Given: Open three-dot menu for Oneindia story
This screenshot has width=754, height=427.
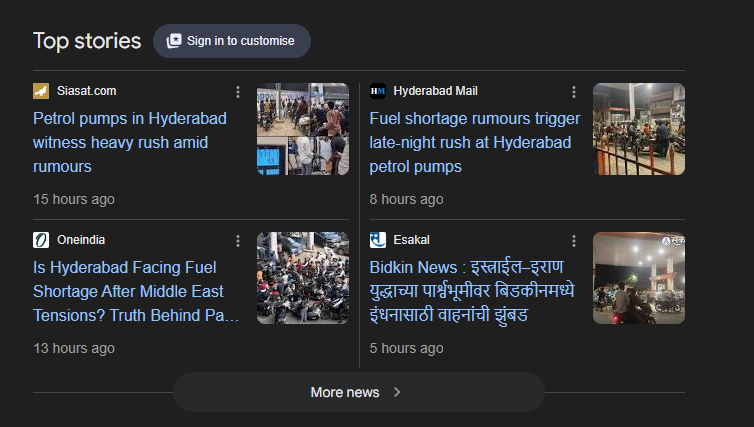Looking at the screenshot, I should pyautogui.click(x=238, y=241).
